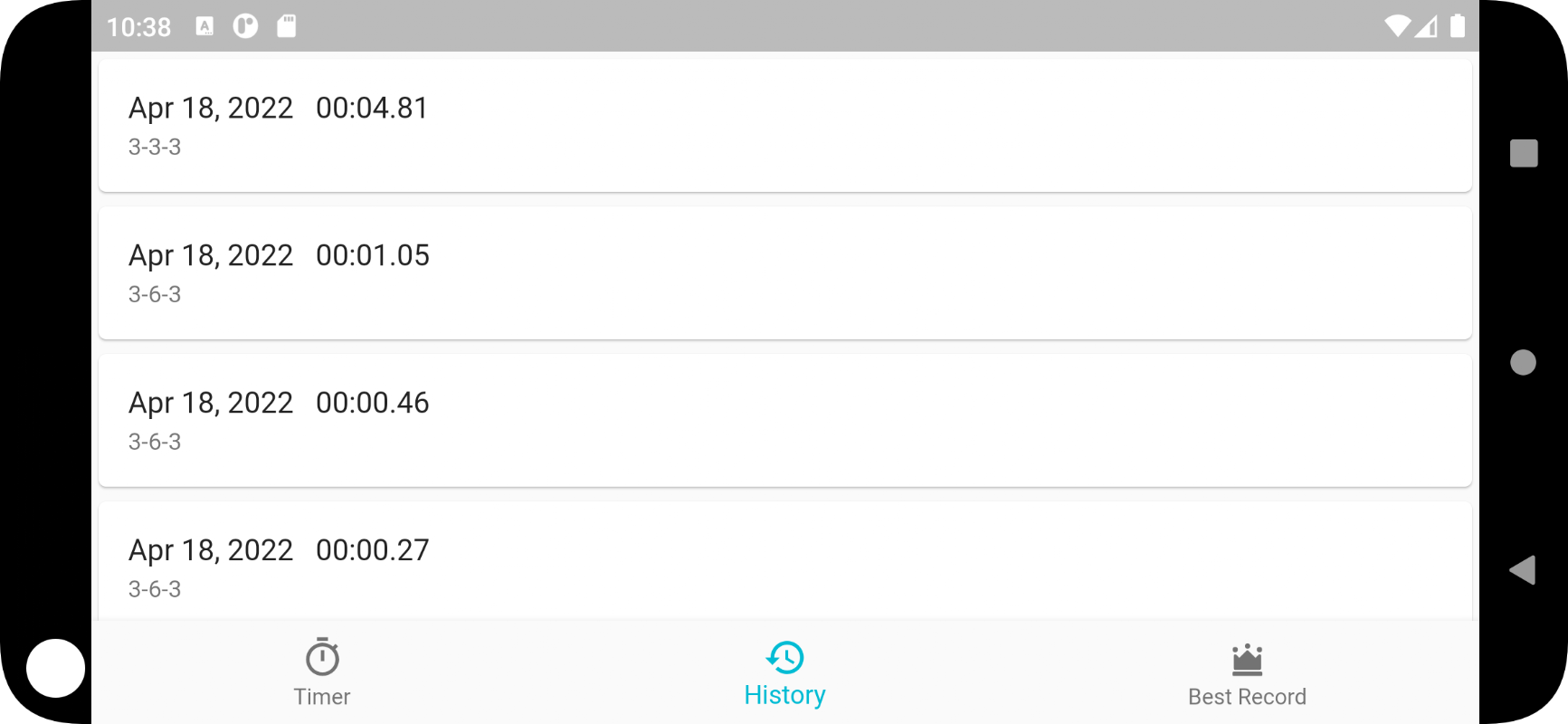Switch to the Best Record tab label
This screenshot has height=724, width=1568.
(1247, 697)
